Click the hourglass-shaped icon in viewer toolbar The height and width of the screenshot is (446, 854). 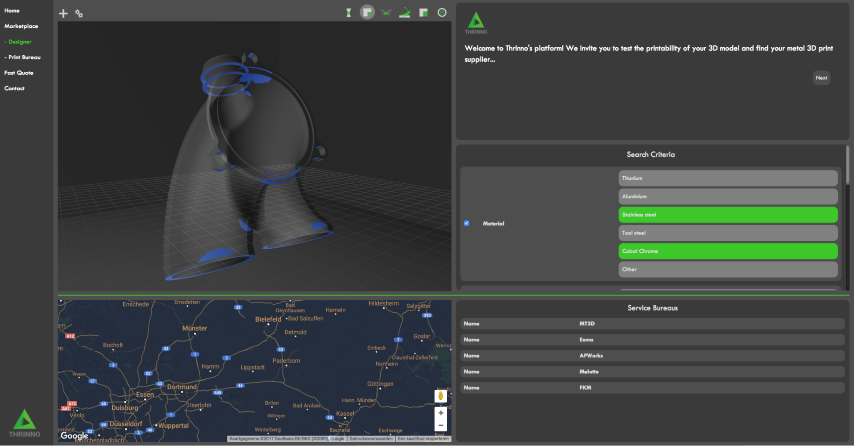pyautogui.click(x=349, y=13)
